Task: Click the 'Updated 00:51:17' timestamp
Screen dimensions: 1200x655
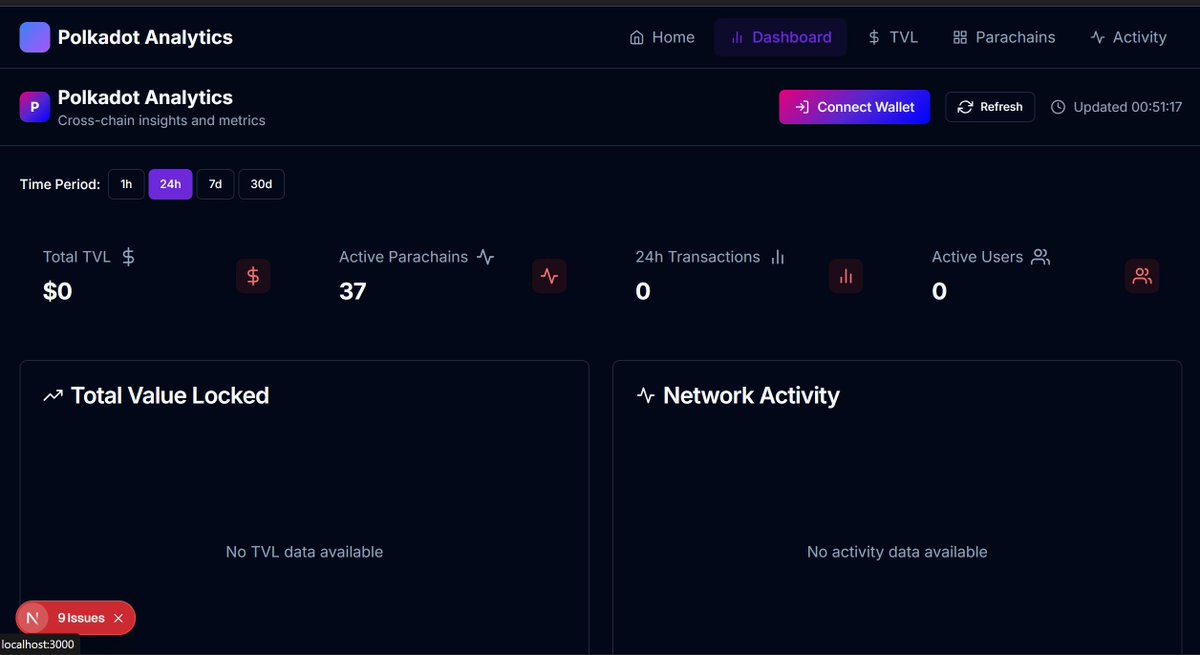Action: coord(1128,107)
